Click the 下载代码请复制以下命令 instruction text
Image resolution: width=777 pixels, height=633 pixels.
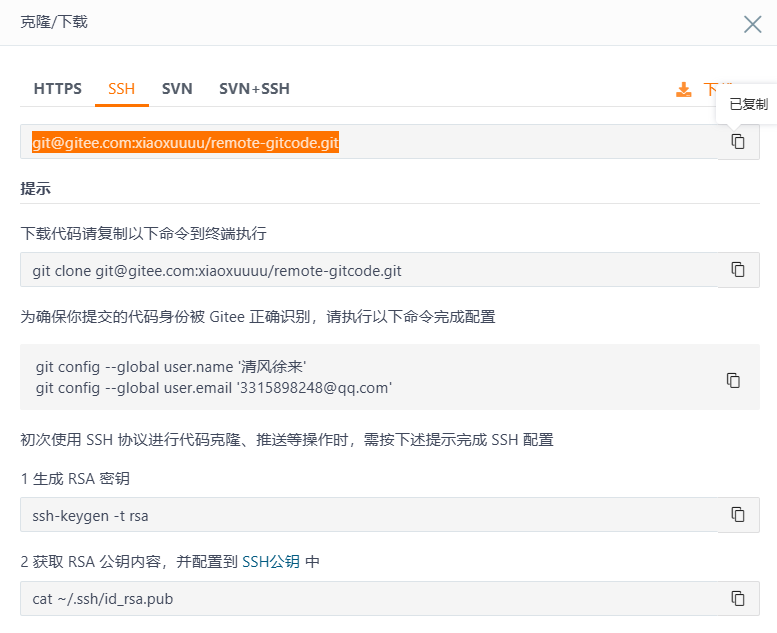tap(144, 233)
